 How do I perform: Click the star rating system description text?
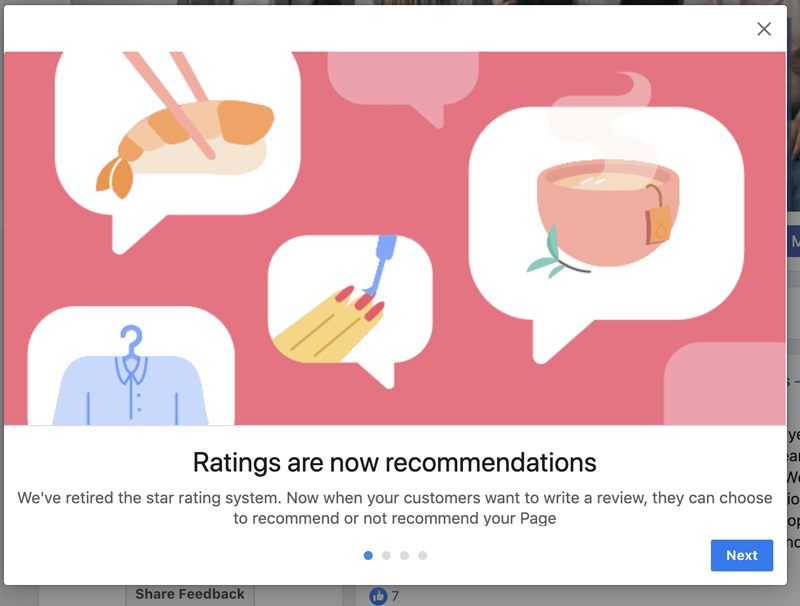394,508
